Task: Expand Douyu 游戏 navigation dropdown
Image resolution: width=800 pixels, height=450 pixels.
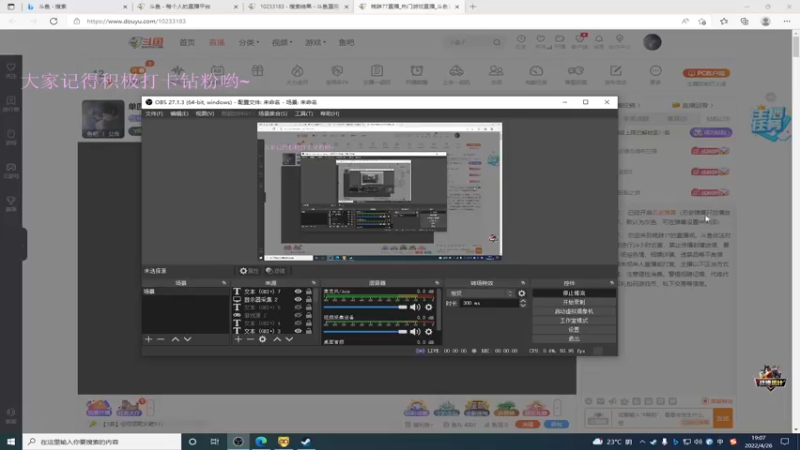Action: [x=315, y=42]
